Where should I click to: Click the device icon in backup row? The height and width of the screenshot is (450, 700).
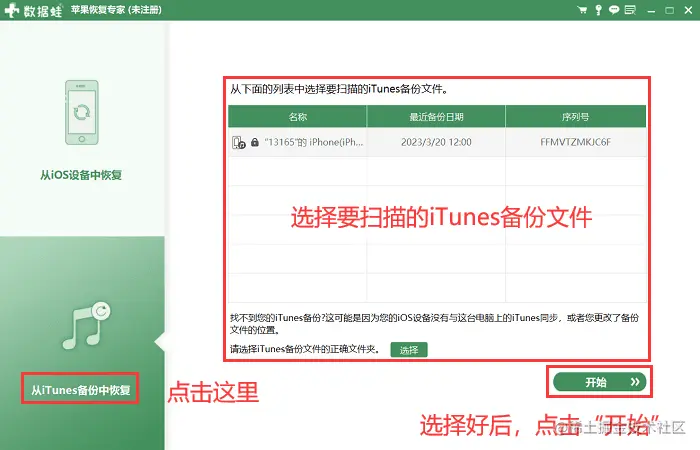(239, 142)
